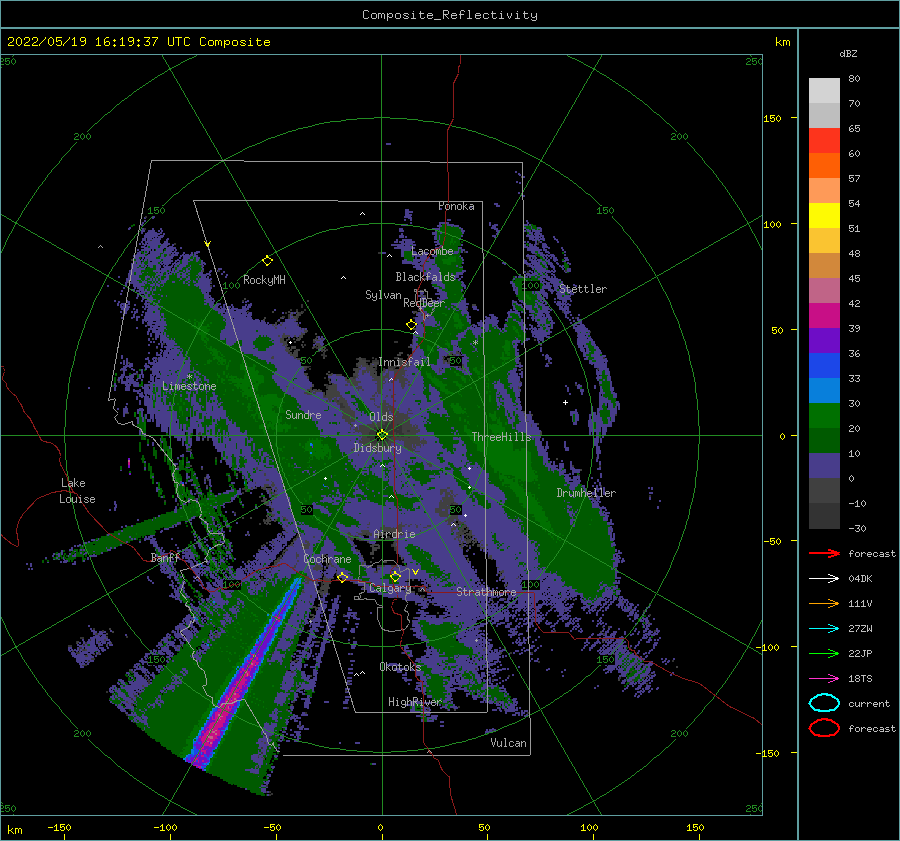Click the yellow diamond marker below RedDeer
The width and height of the screenshot is (900, 841).
(411, 325)
